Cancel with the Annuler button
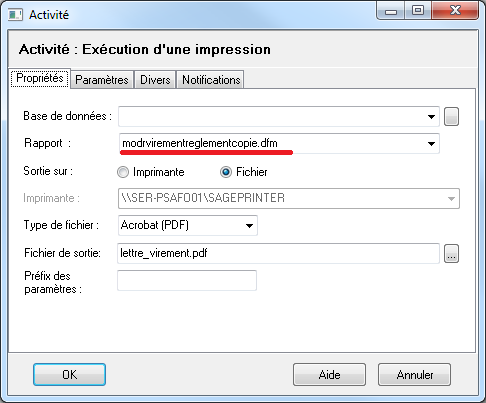The height and width of the screenshot is (403, 486). (x=415, y=375)
